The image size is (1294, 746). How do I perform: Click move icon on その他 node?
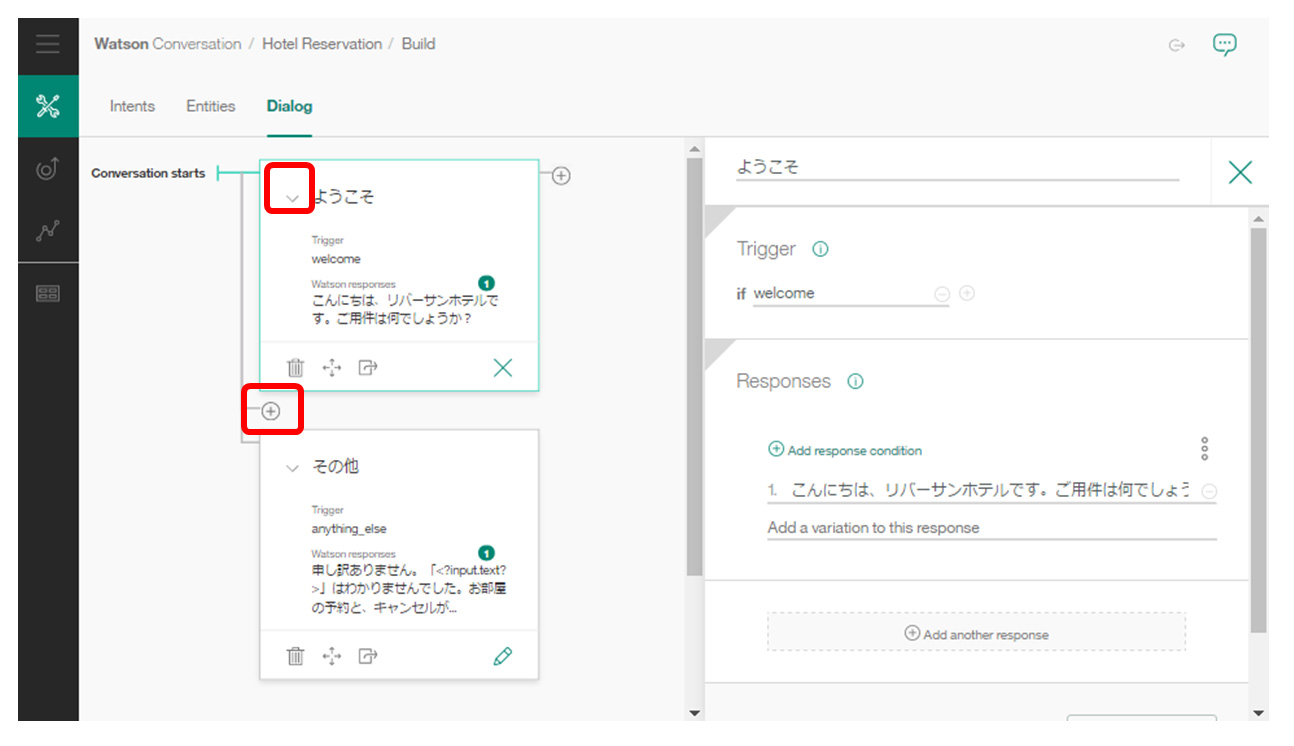(x=332, y=656)
